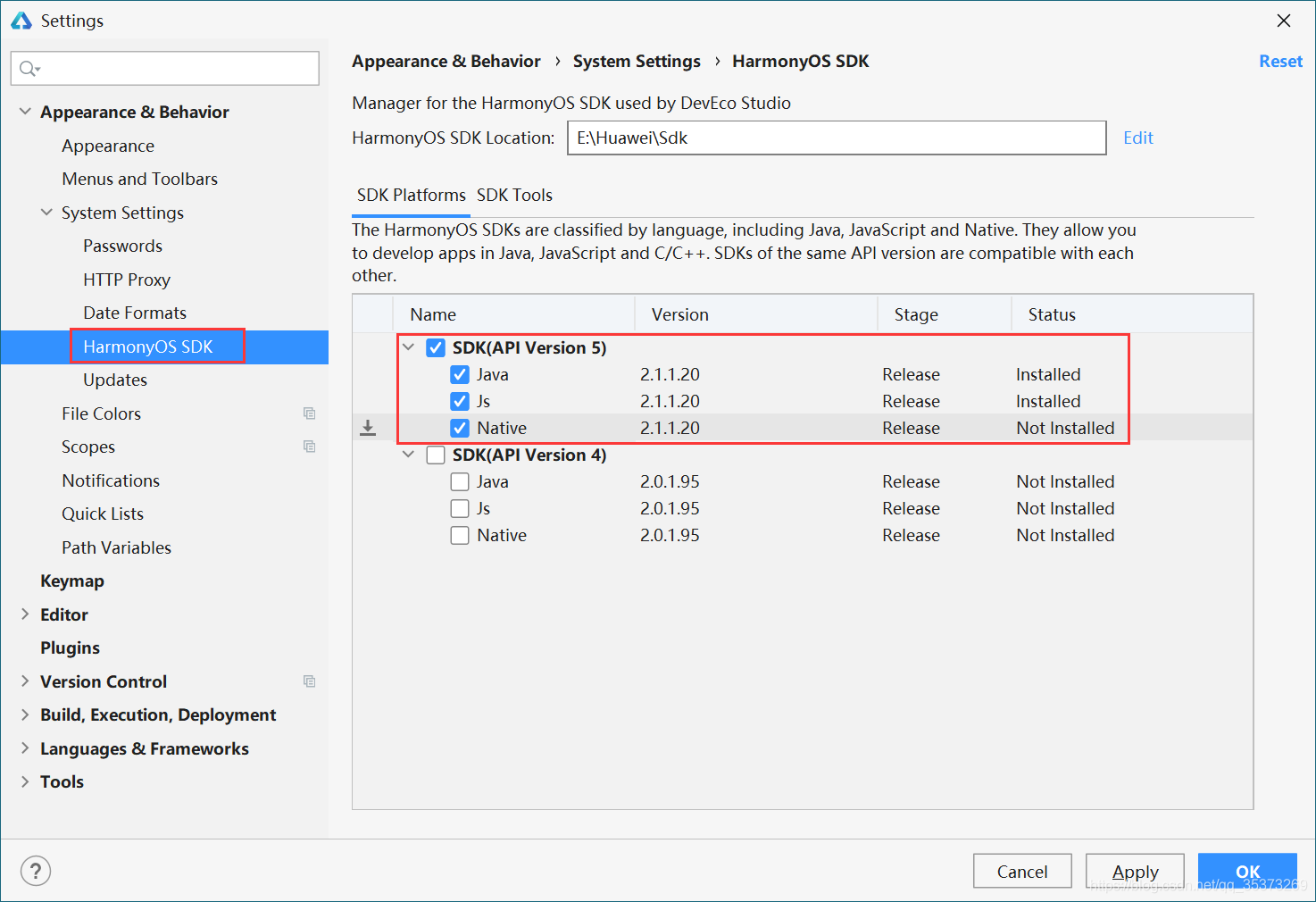Click 'Installed' status in Java 2.1.1.20 row
The height and width of the screenshot is (902, 1316).
point(1048,374)
